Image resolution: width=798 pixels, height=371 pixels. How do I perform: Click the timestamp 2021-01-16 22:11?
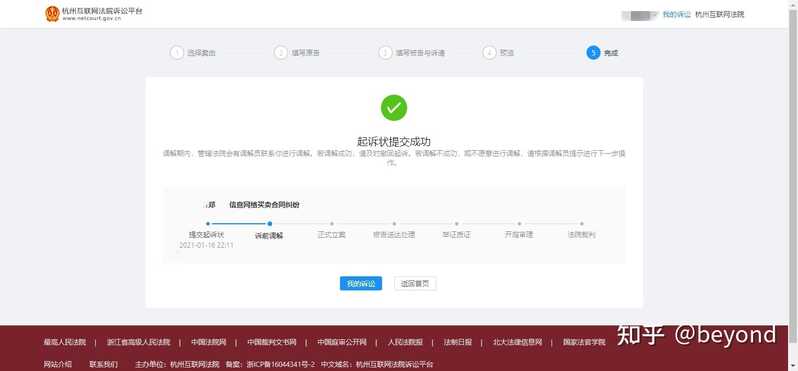click(x=206, y=245)
